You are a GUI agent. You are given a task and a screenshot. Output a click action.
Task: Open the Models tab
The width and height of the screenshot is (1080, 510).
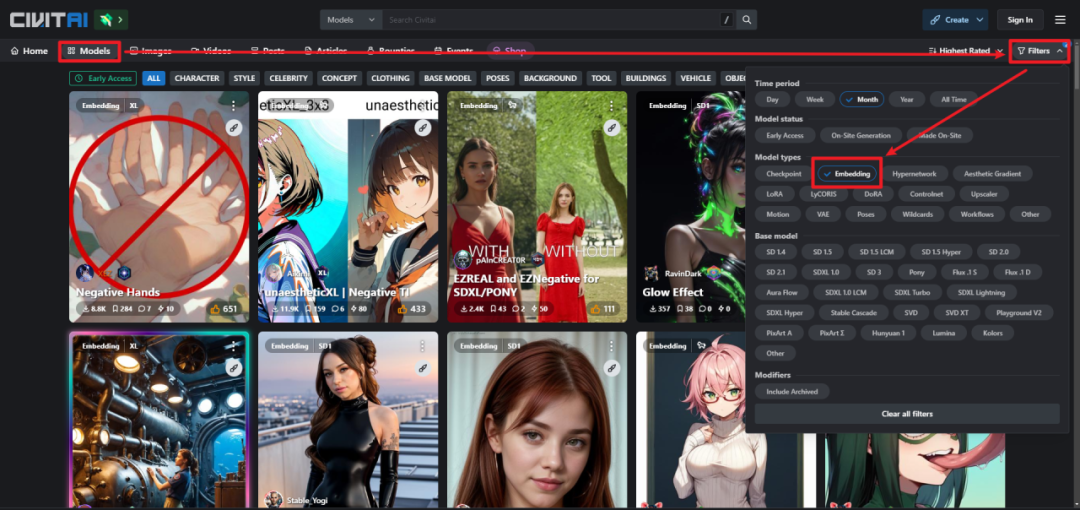pos(90,51)
